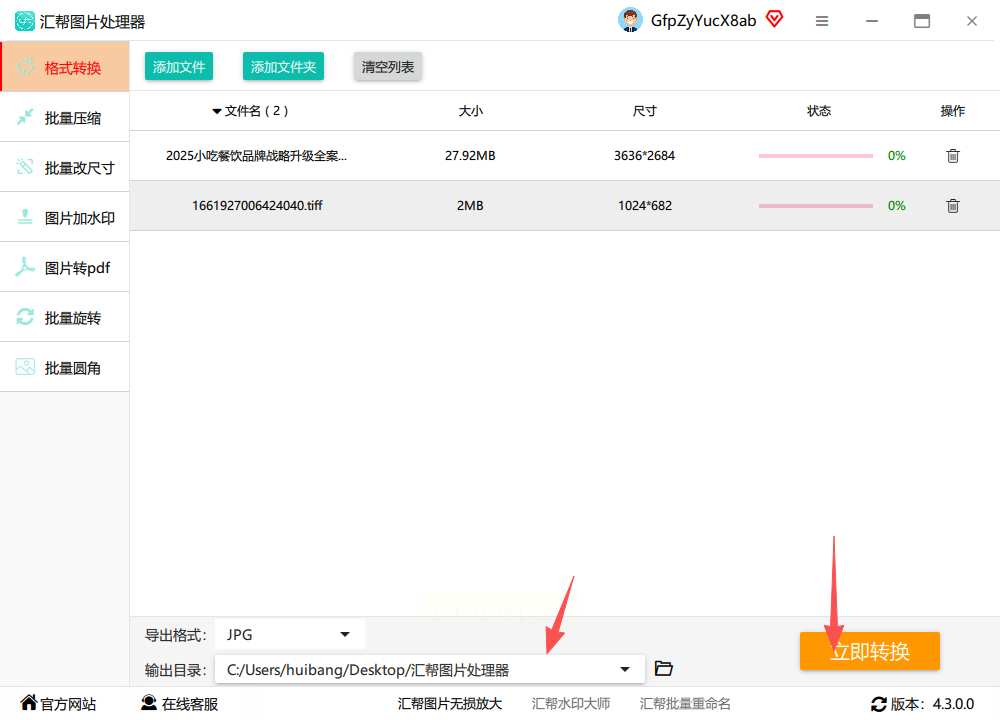Open the hamburger menu icon
Screen dimensions: 1000x720
pos(822,21)
